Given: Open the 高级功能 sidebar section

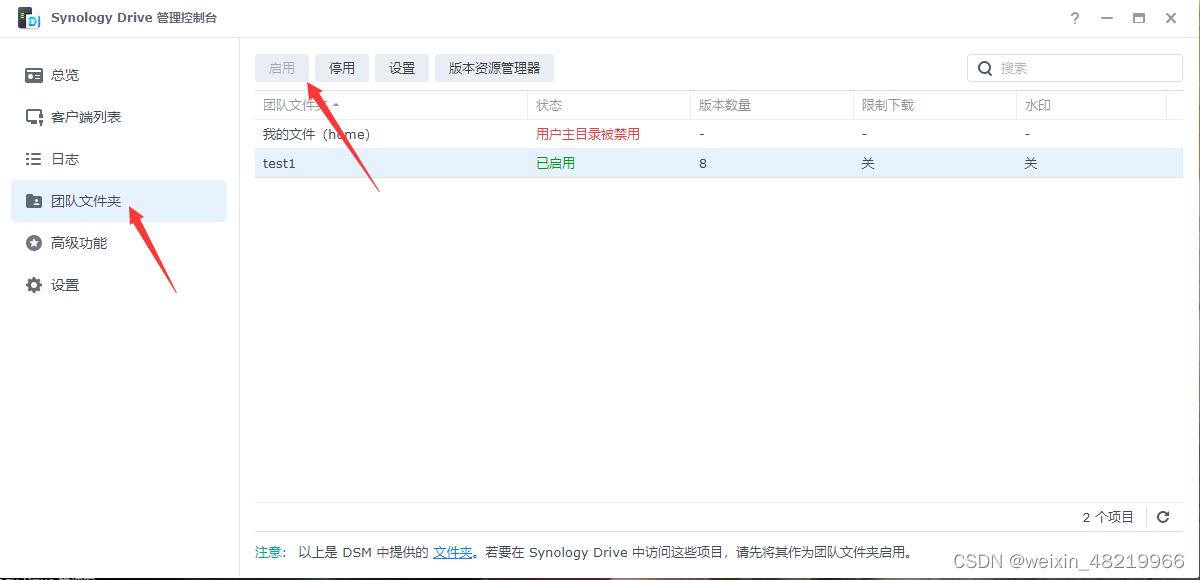Looking at the screenshot, I should 119,243.
